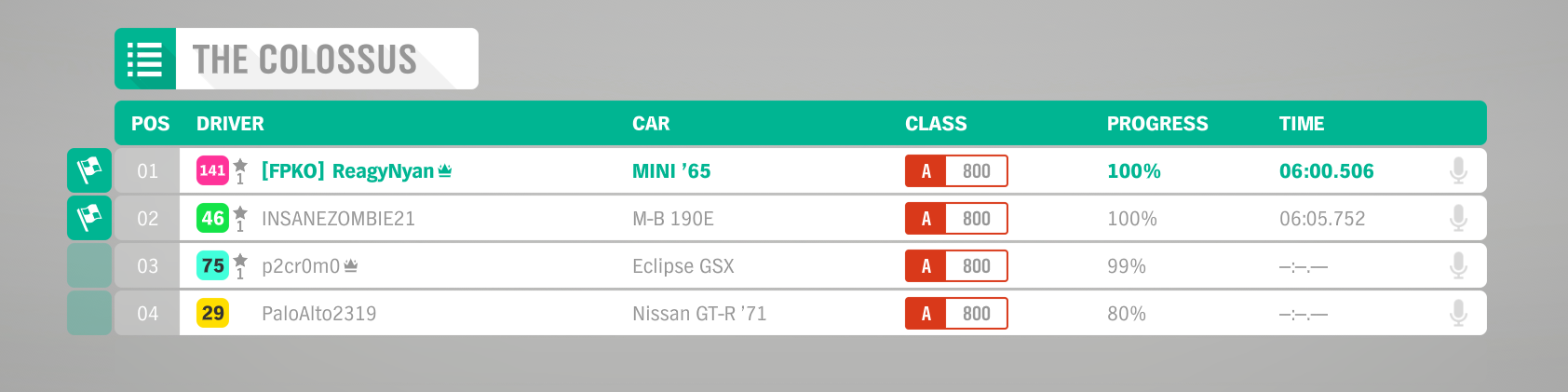
Task: Click the A 800 class badge for MINI '65
Action: [956, 170]
